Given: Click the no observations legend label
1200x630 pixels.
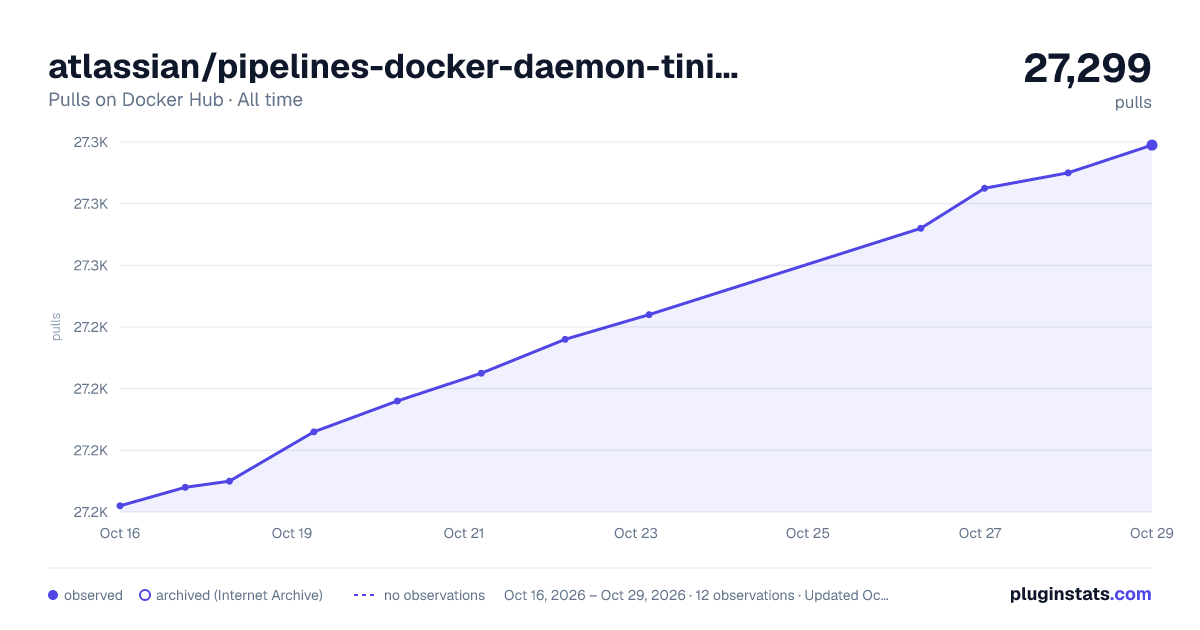Looking at the screenshot, I should (x=434, y=595).
